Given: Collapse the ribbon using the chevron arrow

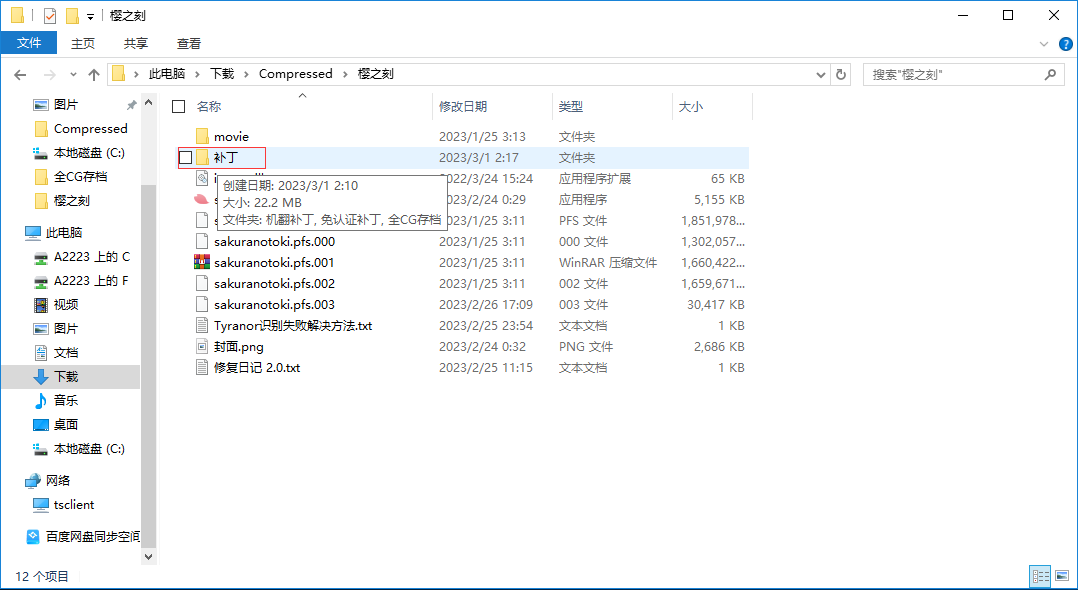Looking at the screenshot, I should pos(1044,43).
